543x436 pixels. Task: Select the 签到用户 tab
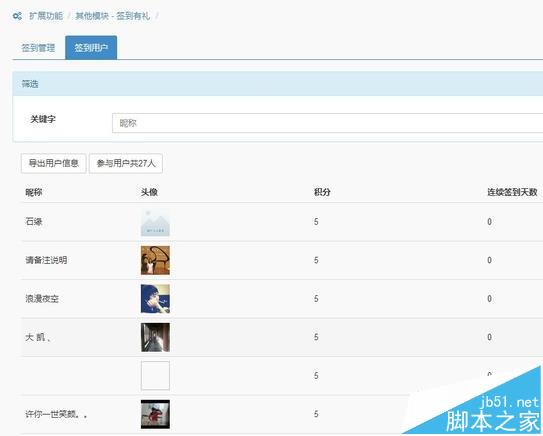91,48
